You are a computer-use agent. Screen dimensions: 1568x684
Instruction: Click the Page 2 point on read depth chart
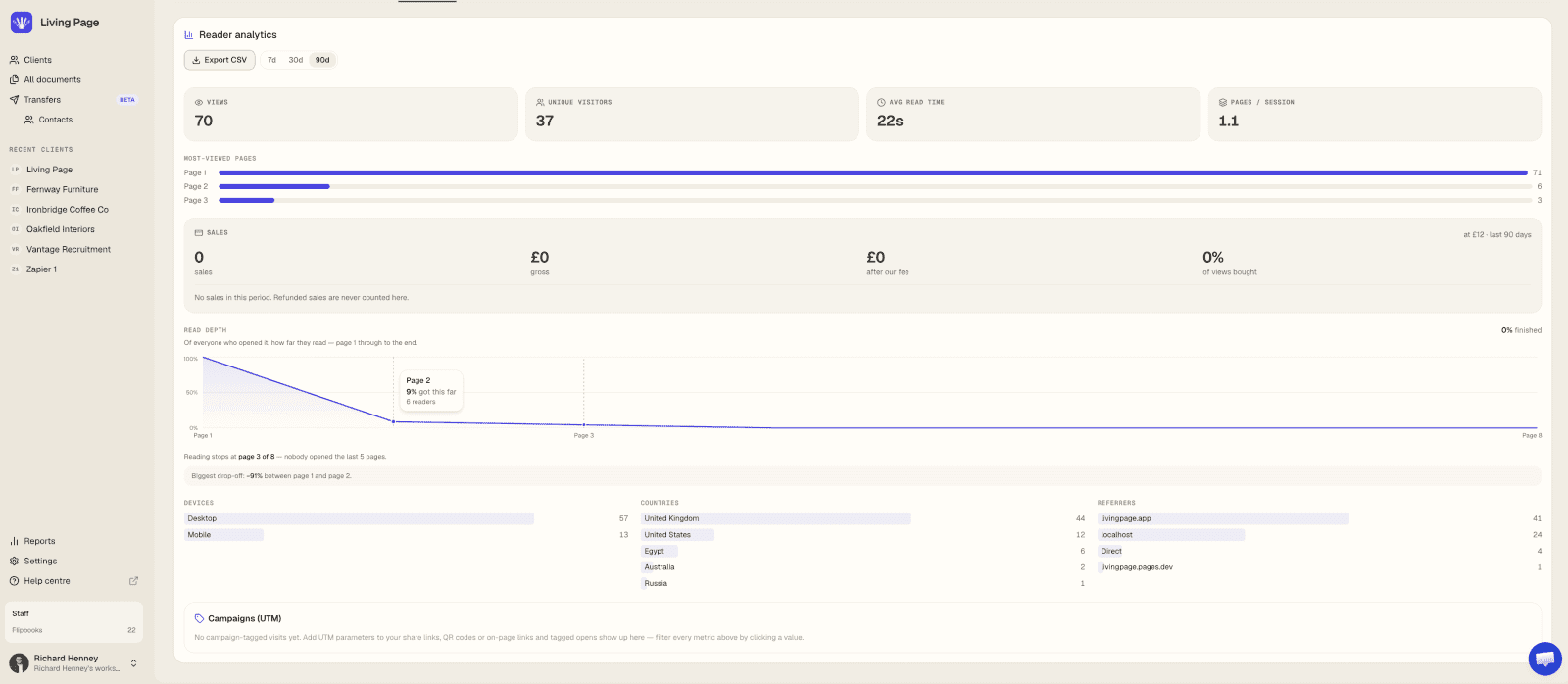click(x=393, y=422)
